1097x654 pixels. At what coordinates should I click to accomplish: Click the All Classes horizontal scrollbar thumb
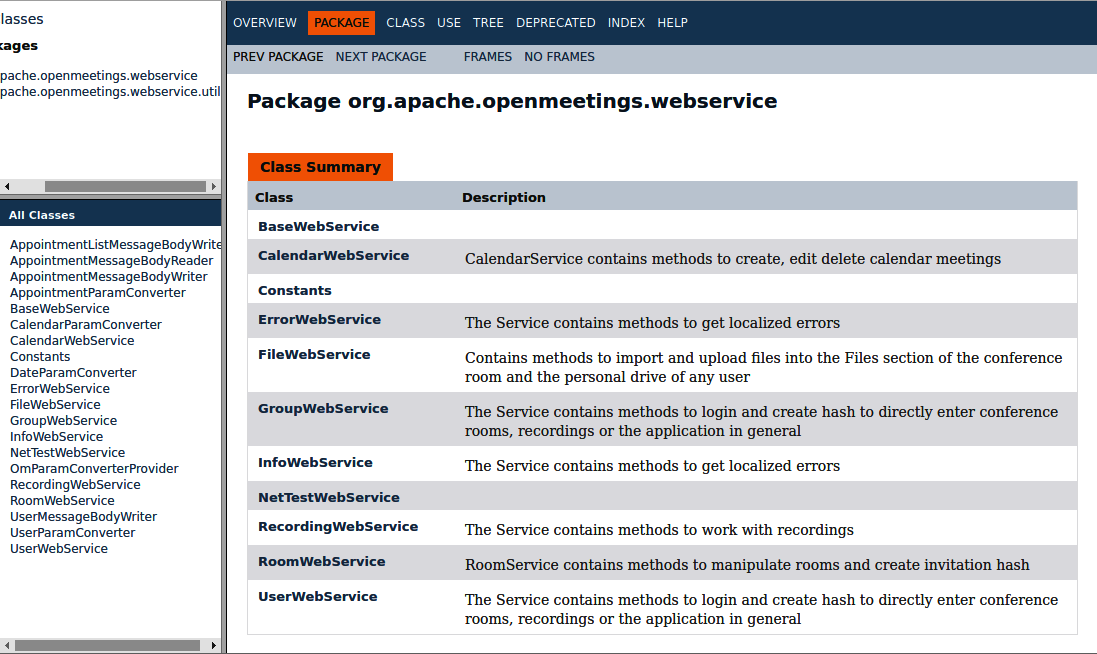tap(107, 645)
